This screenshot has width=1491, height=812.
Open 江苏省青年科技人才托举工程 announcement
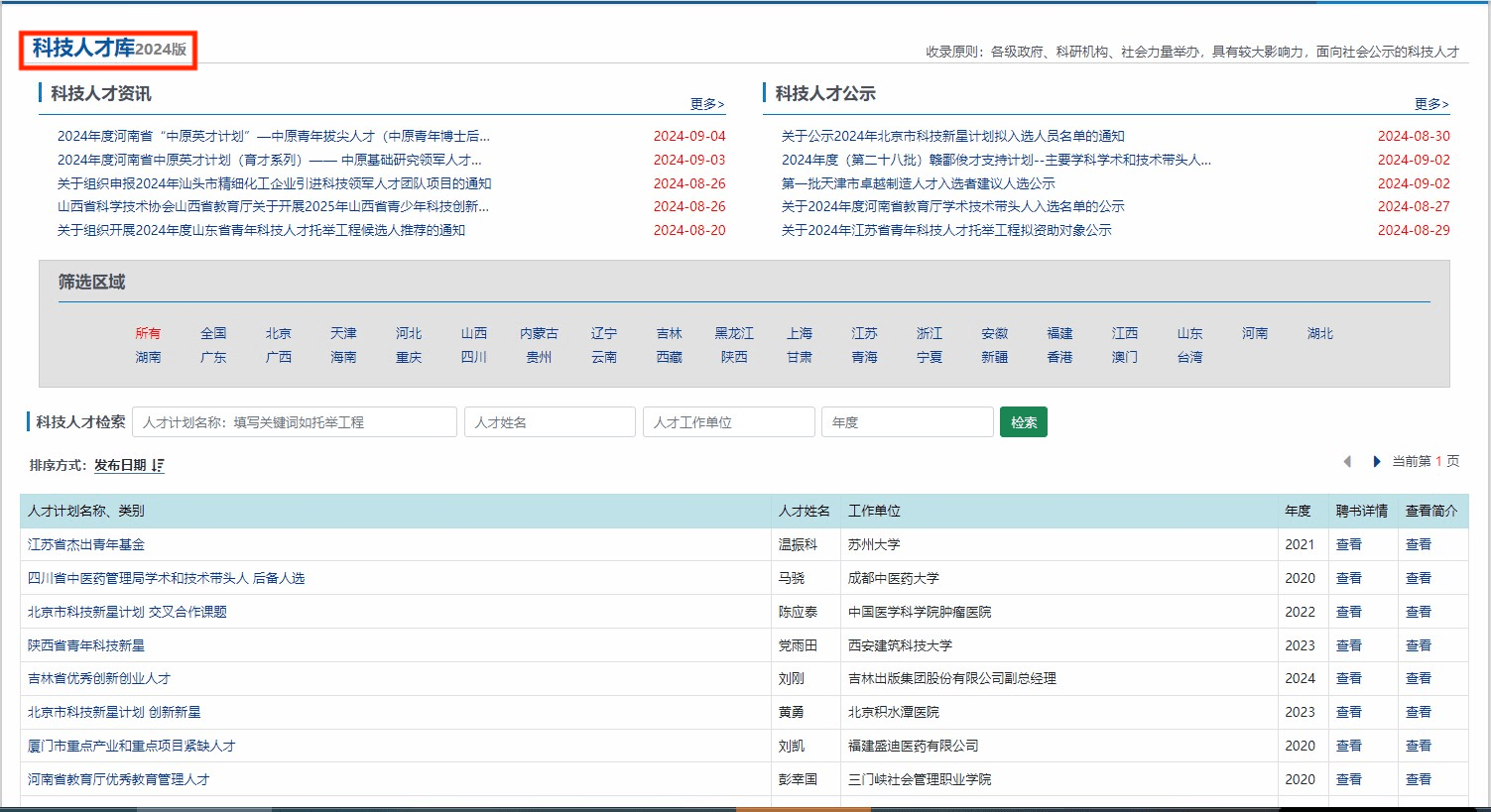pos(946,230)
